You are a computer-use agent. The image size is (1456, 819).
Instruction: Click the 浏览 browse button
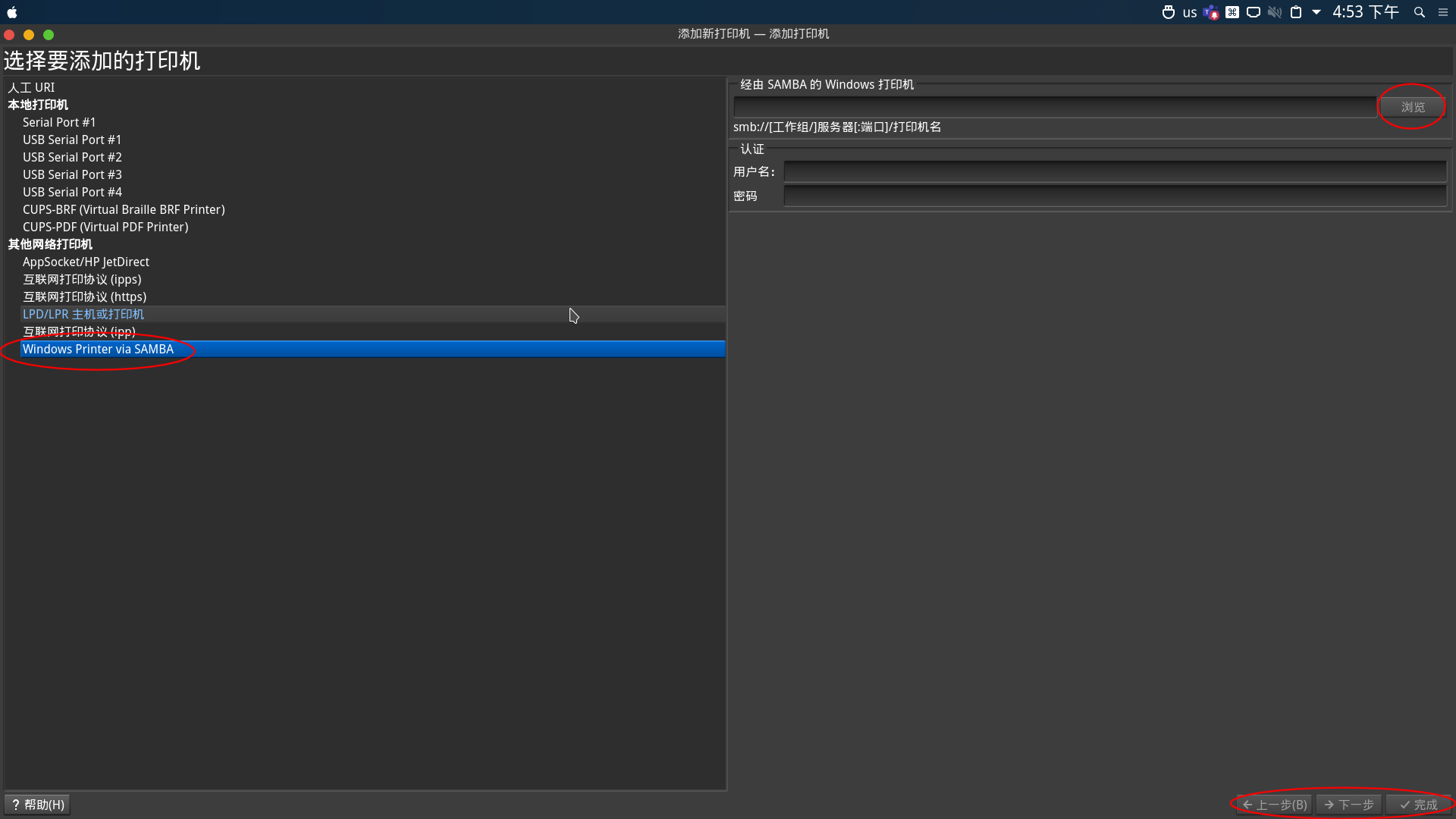click(x=1412, y=107)
